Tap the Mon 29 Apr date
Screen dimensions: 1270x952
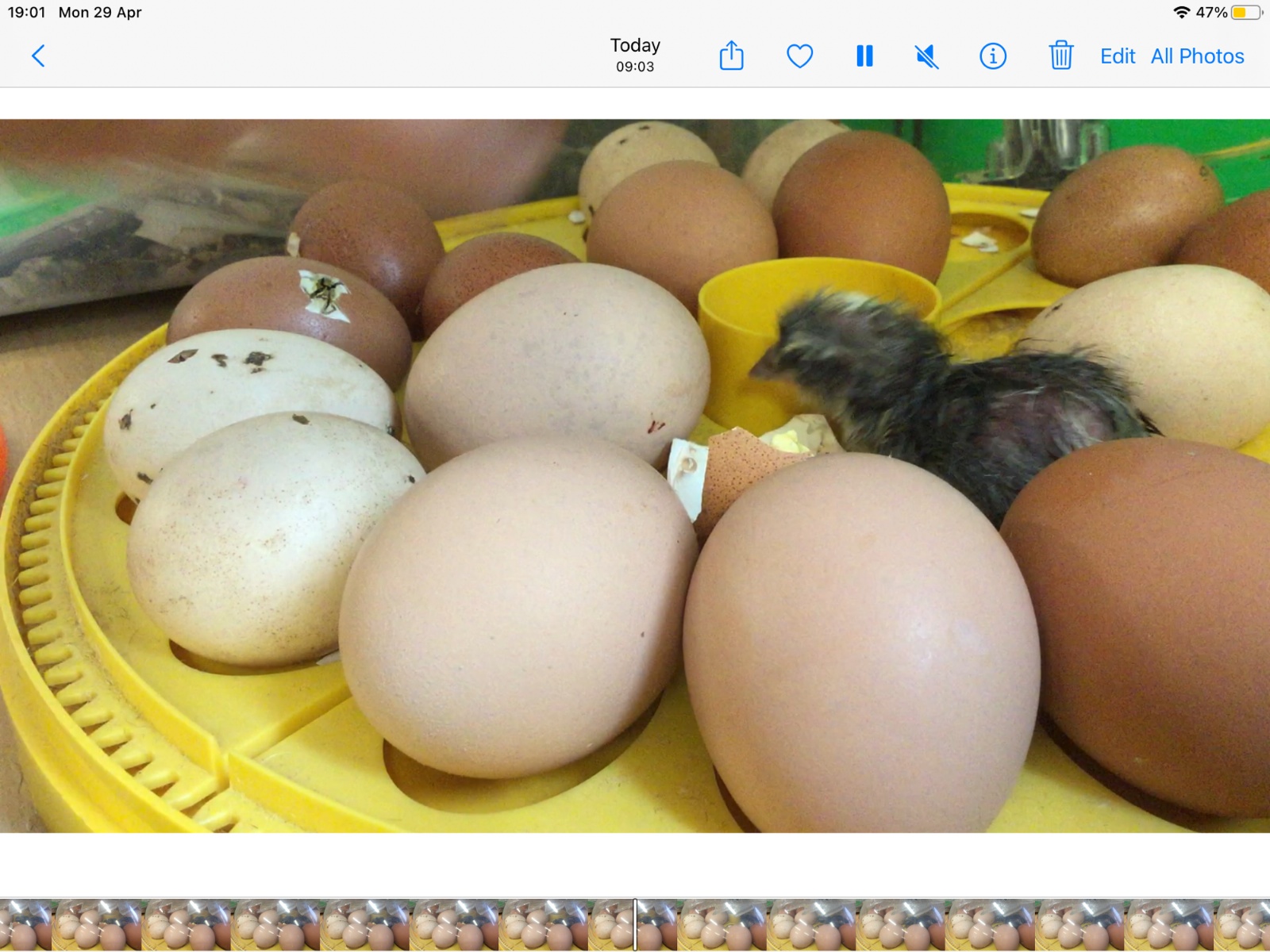[100, 12]
